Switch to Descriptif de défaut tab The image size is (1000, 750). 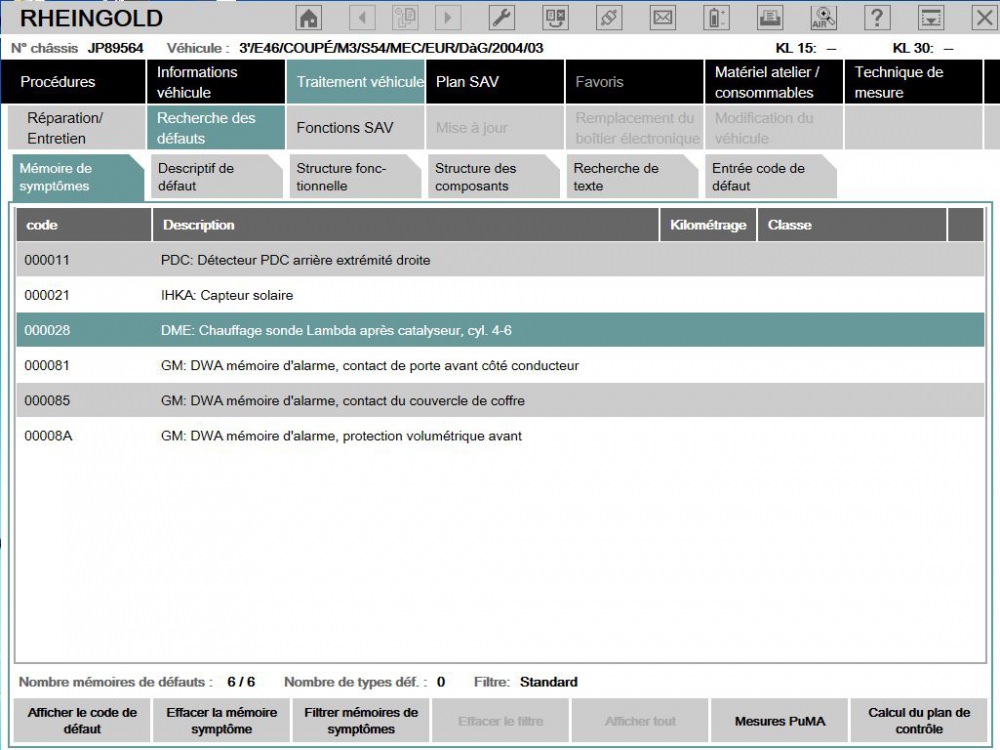216,177
